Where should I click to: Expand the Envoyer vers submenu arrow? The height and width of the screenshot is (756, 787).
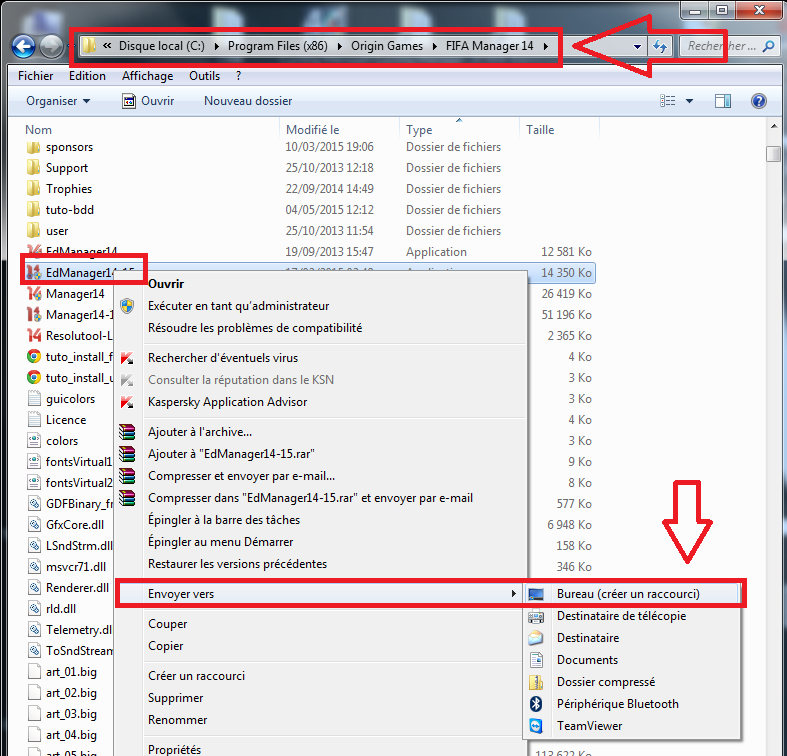coord(513,593)
